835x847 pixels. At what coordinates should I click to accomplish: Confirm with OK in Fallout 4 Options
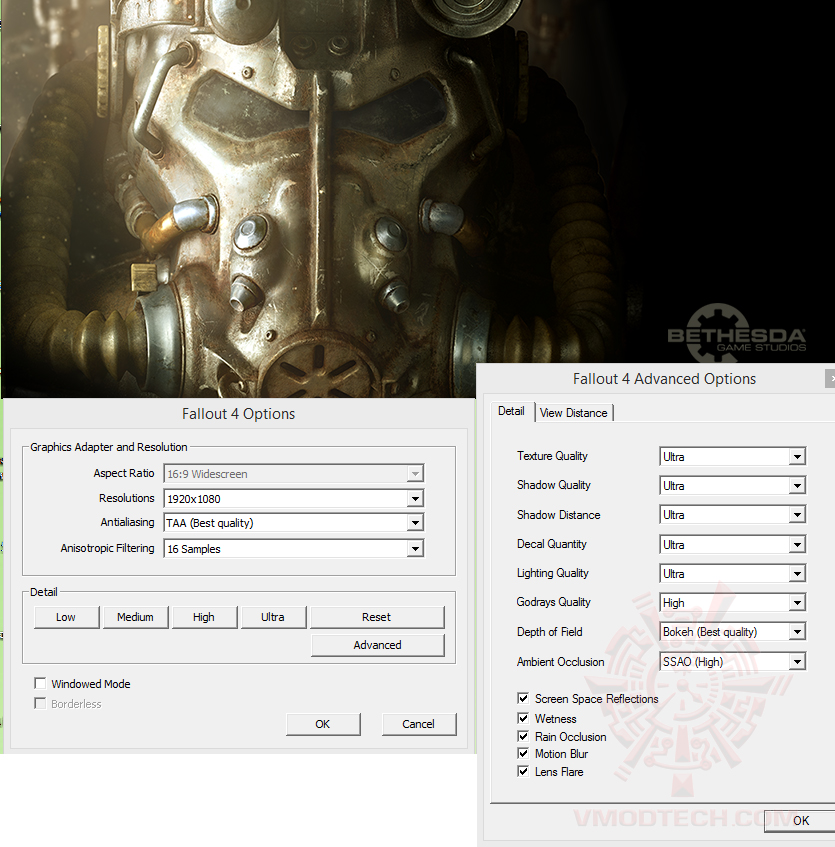(x=323, y=724)
